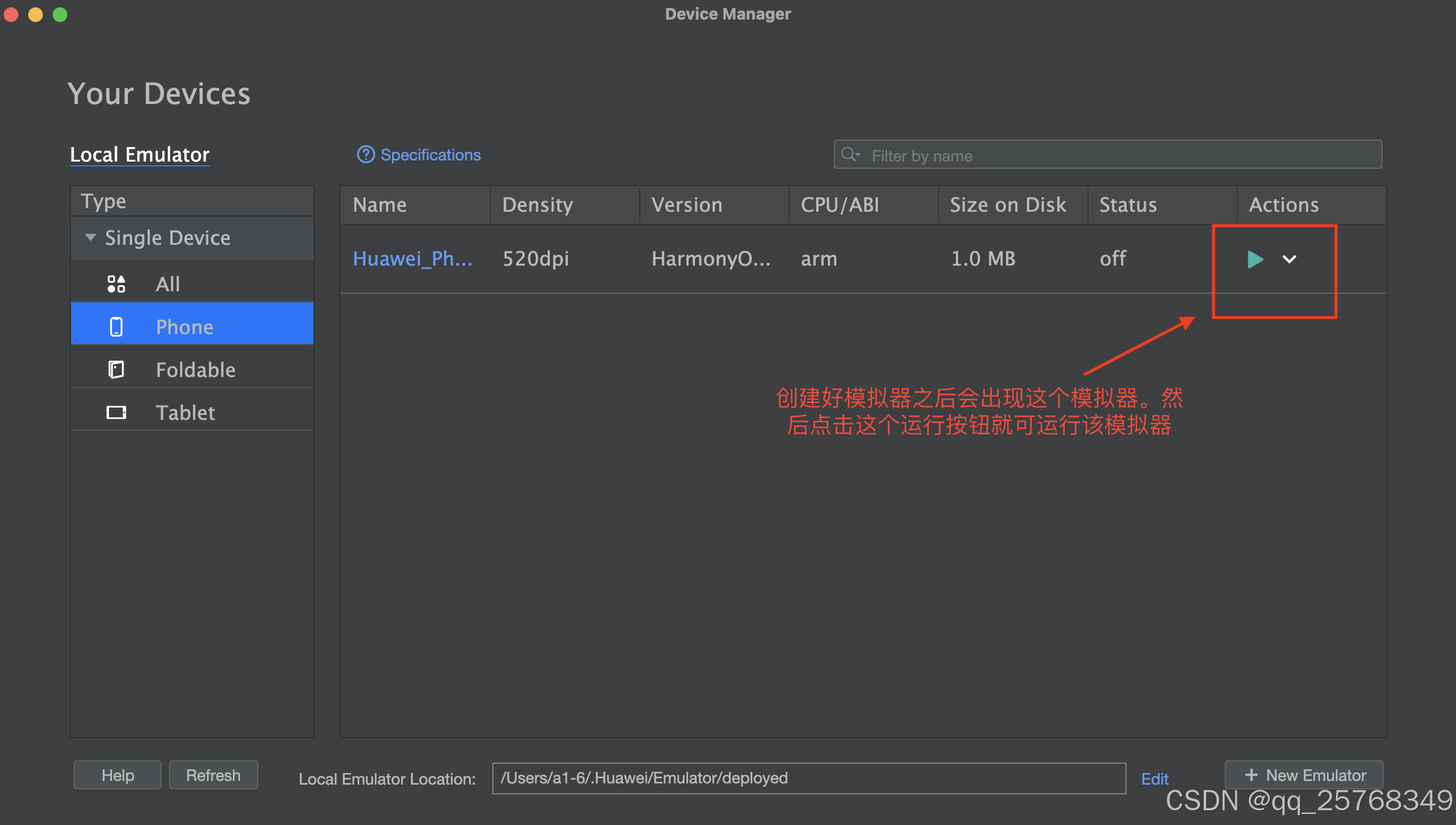The height and width of the screenshot is (825, 1456).
Task: Expand the actions chevron next to play
Action: (1289, 259)
